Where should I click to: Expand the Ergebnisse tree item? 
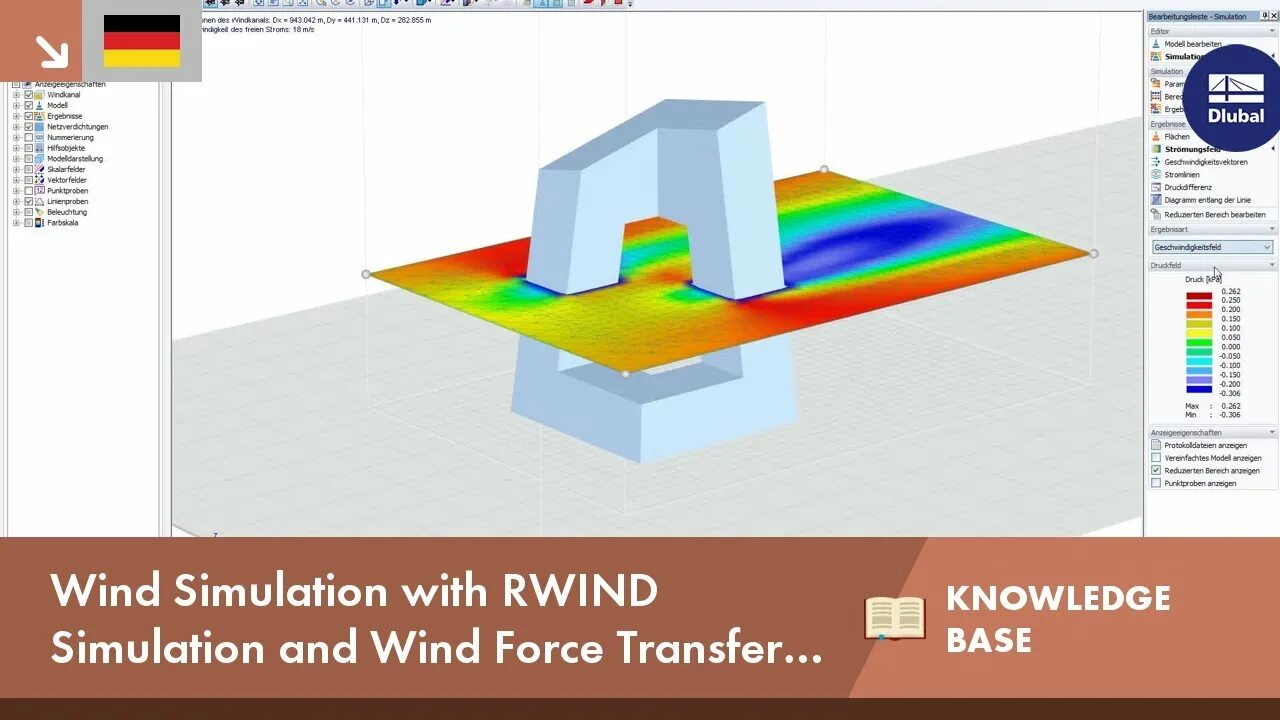click(16, 116)
